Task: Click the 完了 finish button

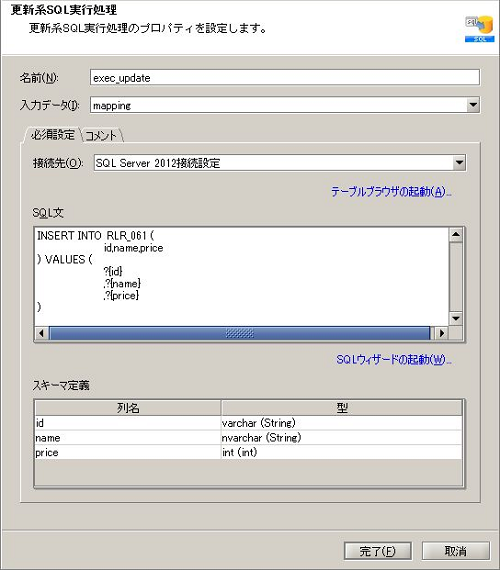Action: [377, 551]
